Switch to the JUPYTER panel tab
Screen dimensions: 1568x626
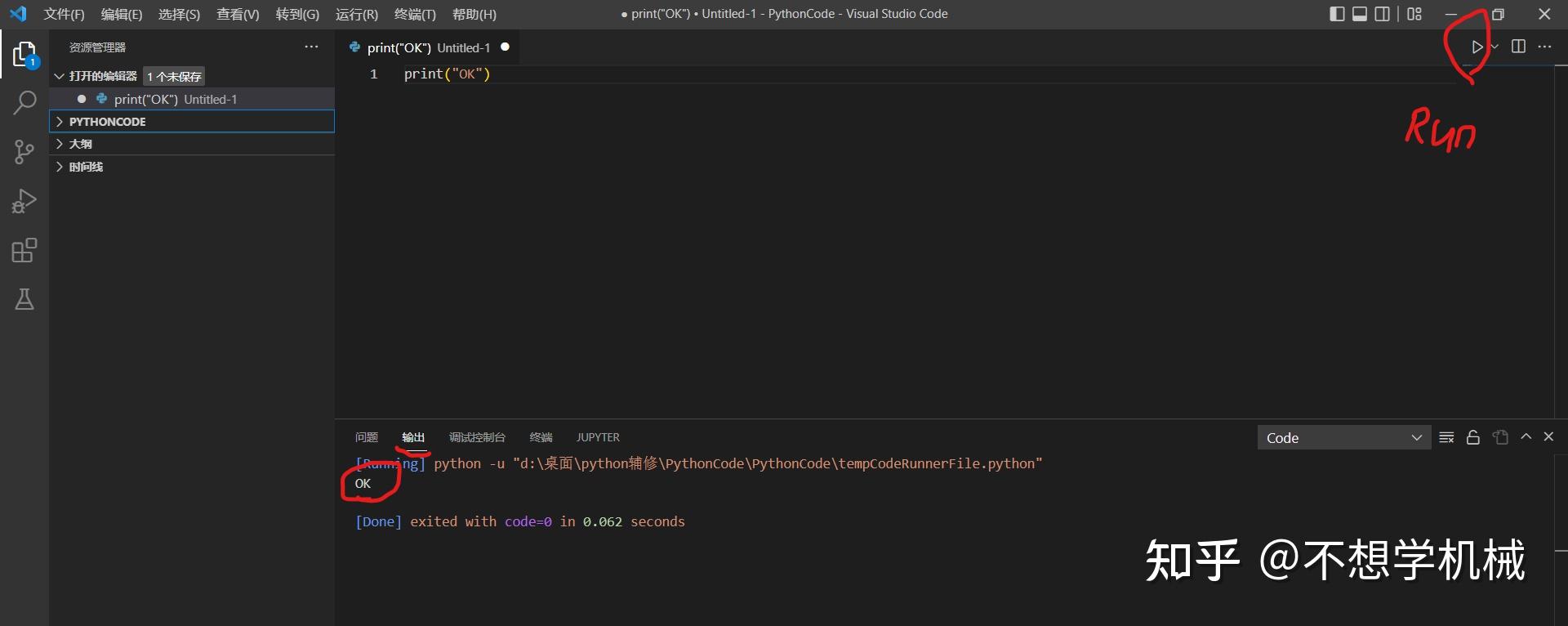tap(598, 437)
